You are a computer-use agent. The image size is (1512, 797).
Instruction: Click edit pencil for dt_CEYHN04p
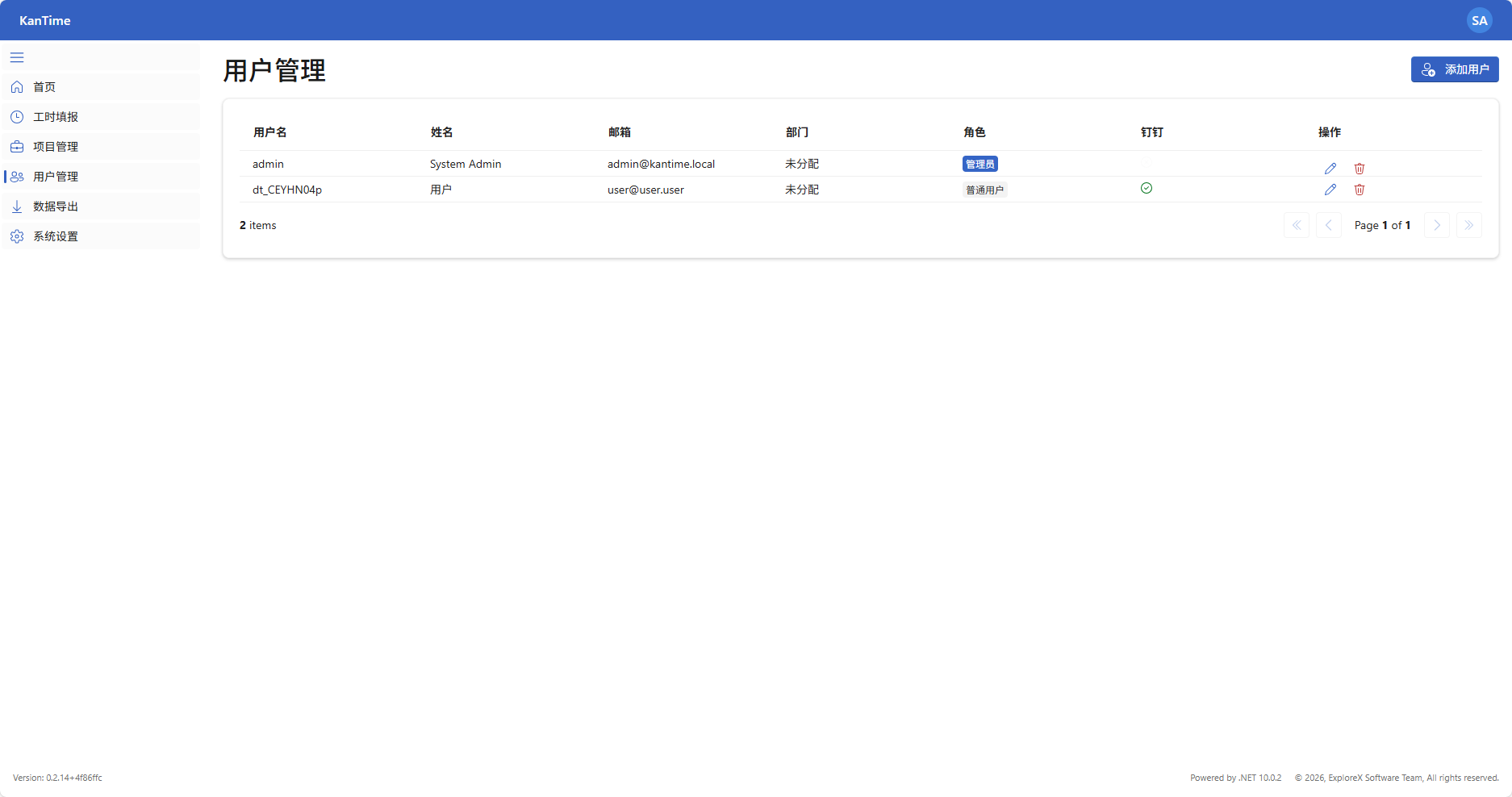click(x=1330, y=190)
